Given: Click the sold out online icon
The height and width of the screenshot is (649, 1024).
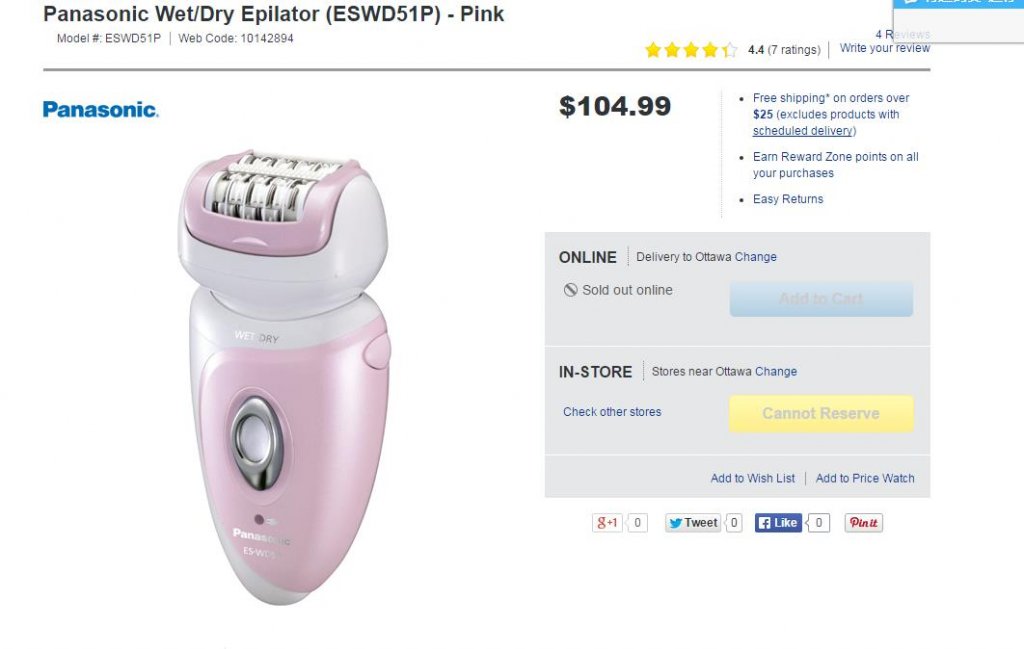Looking at the screenshot, I should 570,290.
